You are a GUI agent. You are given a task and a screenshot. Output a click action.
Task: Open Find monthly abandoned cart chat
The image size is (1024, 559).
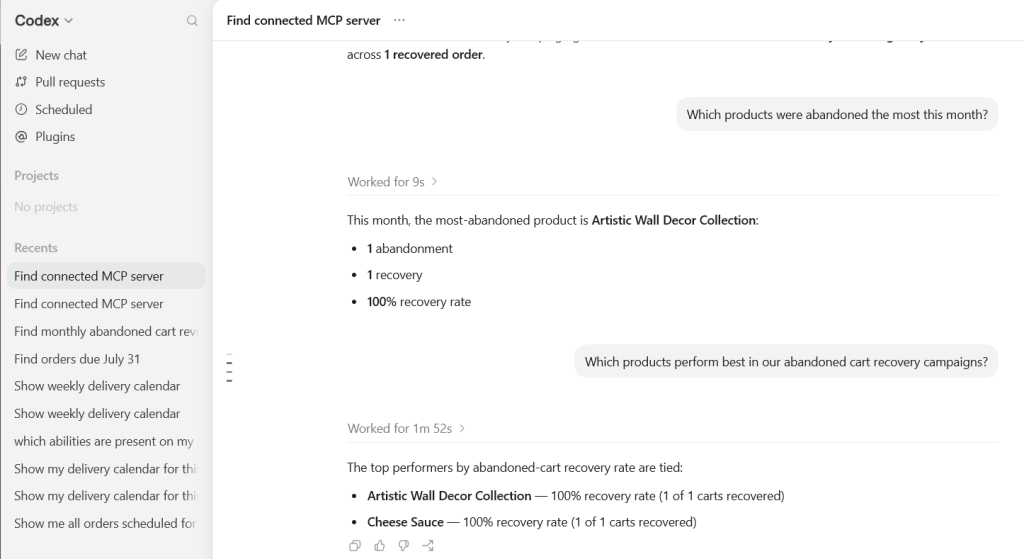tap(106, 331)
